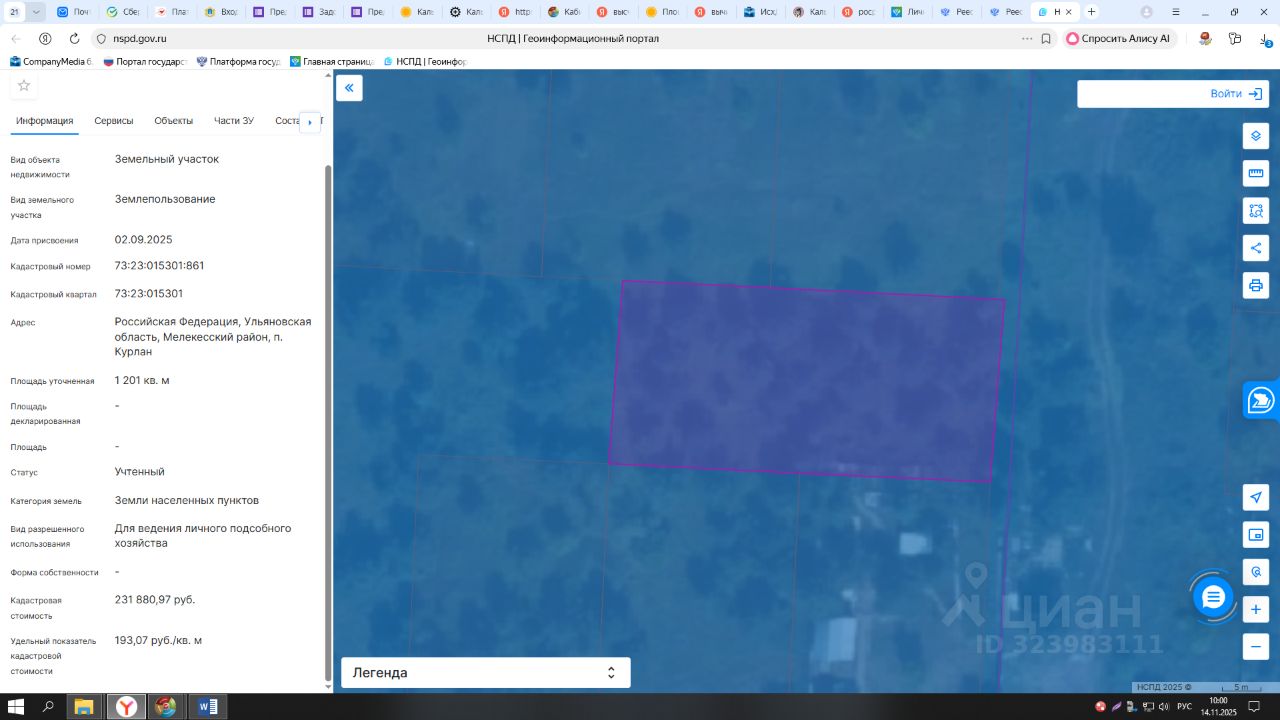Open the Главная страница bookmark
Viewport: 1280px width, 720px height.
tap(332, 61)
